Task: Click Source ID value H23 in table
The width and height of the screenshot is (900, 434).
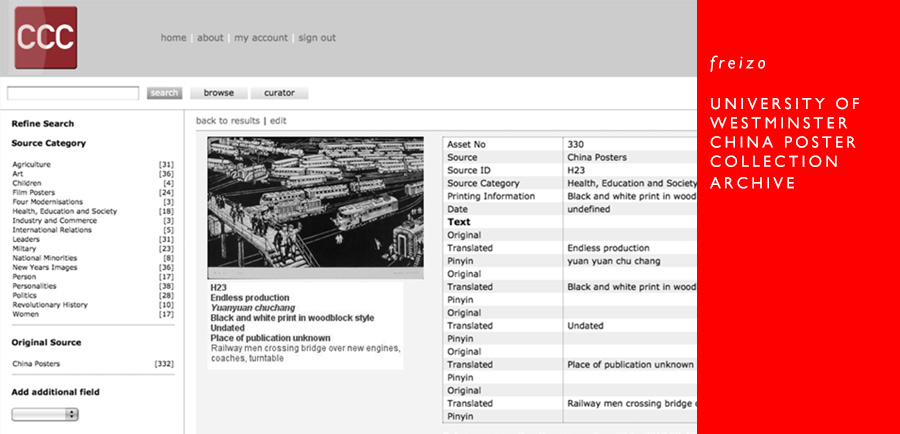Action: tap(576, 170)
